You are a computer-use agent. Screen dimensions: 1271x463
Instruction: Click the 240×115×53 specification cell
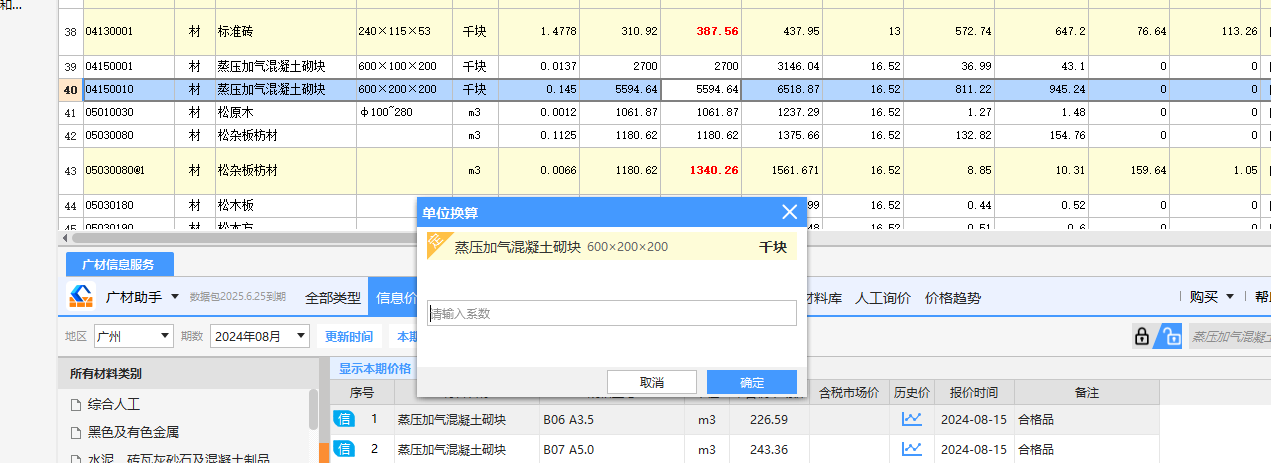[403, 32]
